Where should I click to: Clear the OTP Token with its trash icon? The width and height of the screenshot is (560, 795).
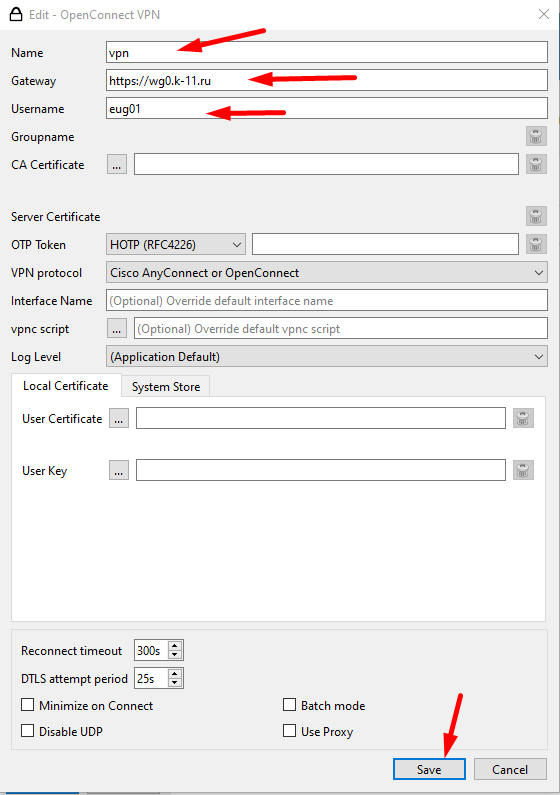[x=536, y=244]
